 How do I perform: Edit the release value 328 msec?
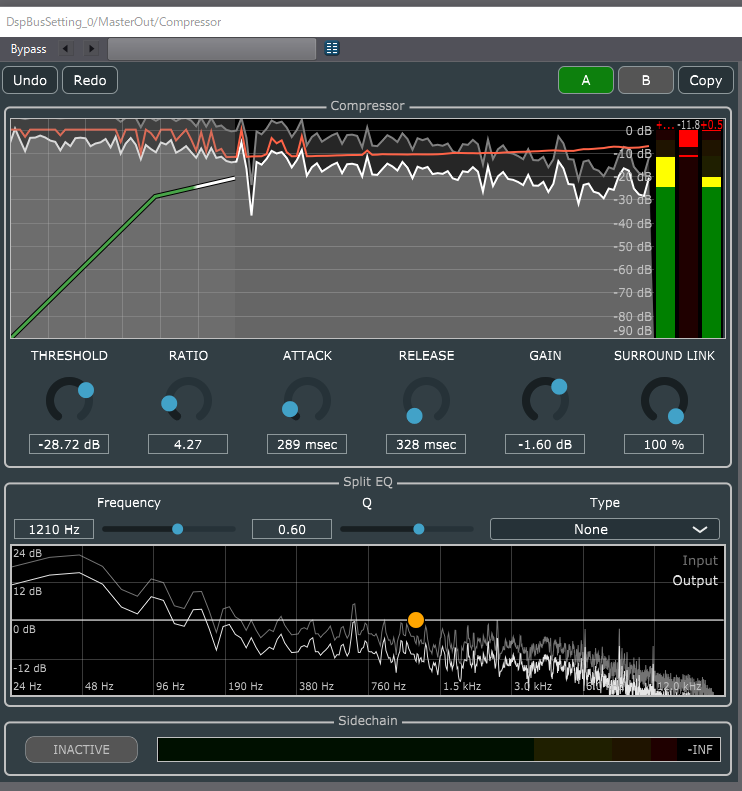(x=426, y=444)
